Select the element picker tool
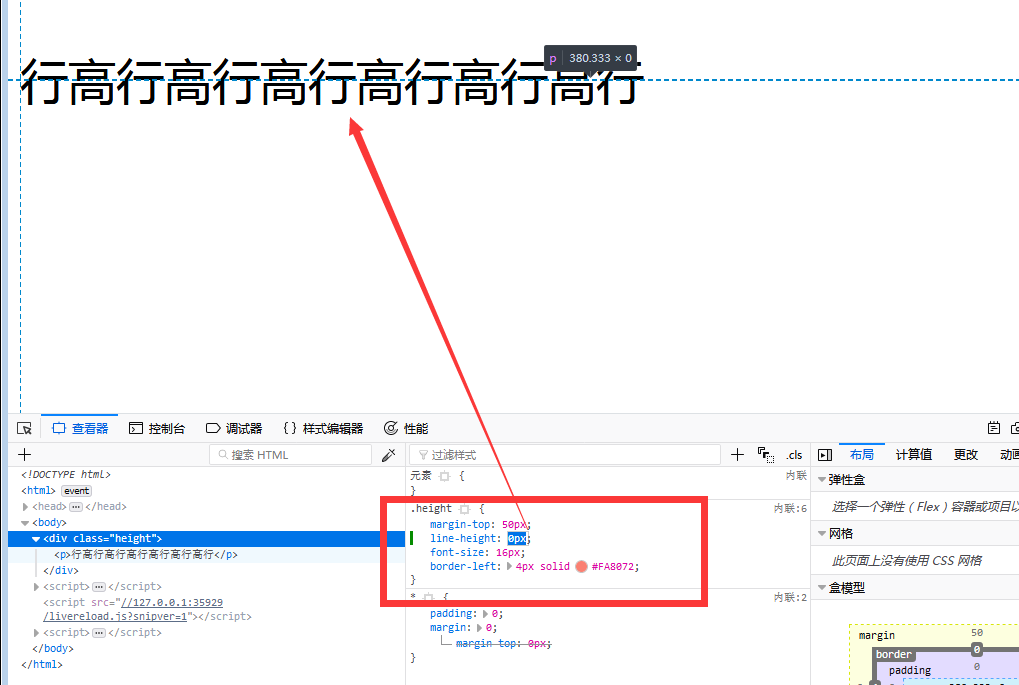 [24, 427]
